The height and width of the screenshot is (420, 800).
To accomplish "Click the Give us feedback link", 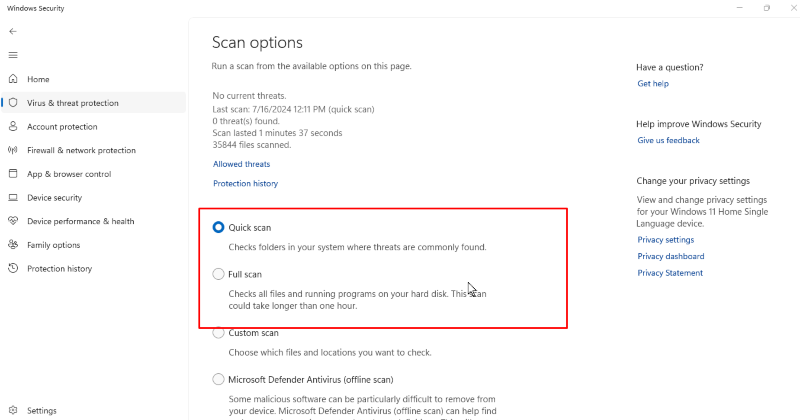I will pyautogui.click(x=668, y=140).
